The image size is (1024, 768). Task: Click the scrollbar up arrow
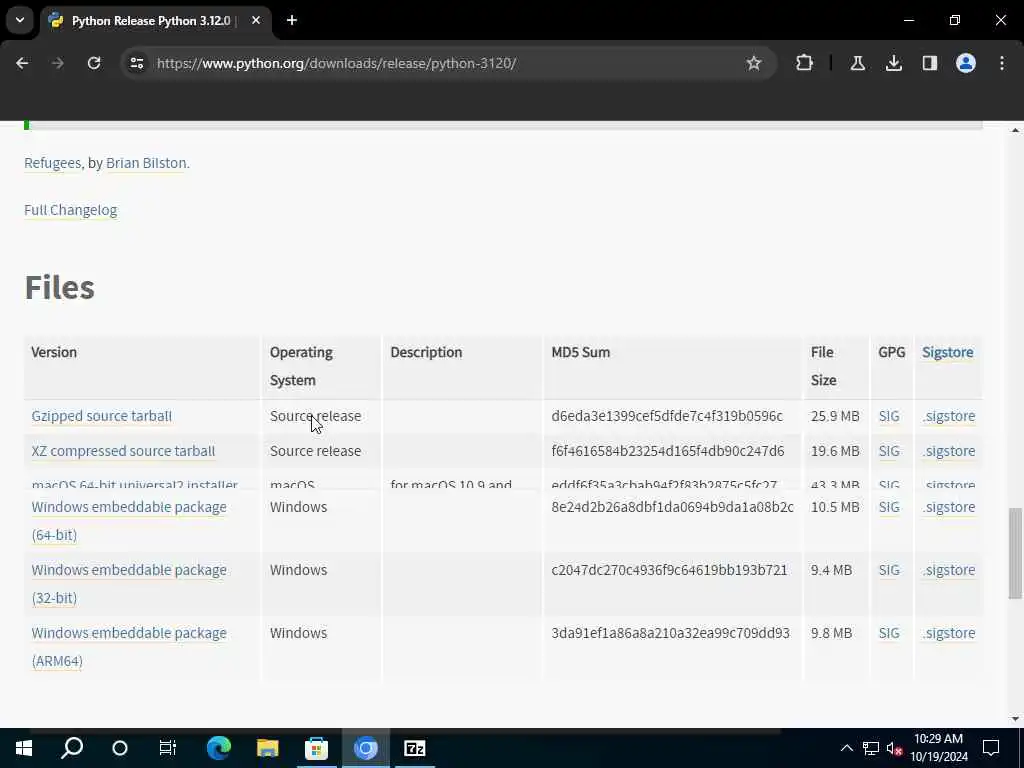(x=1015, y=130)
